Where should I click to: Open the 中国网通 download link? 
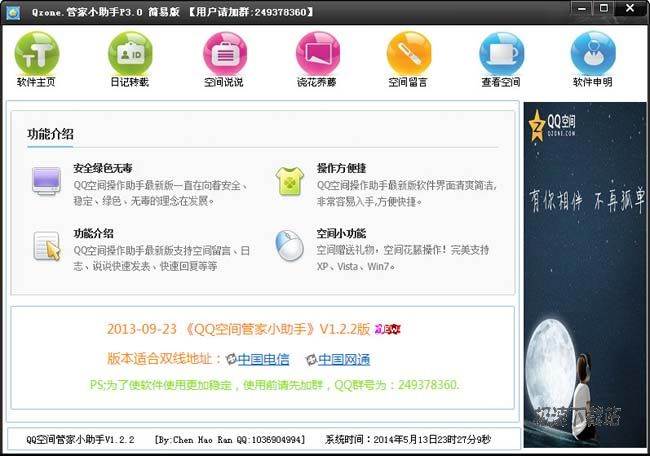(344, 359)
